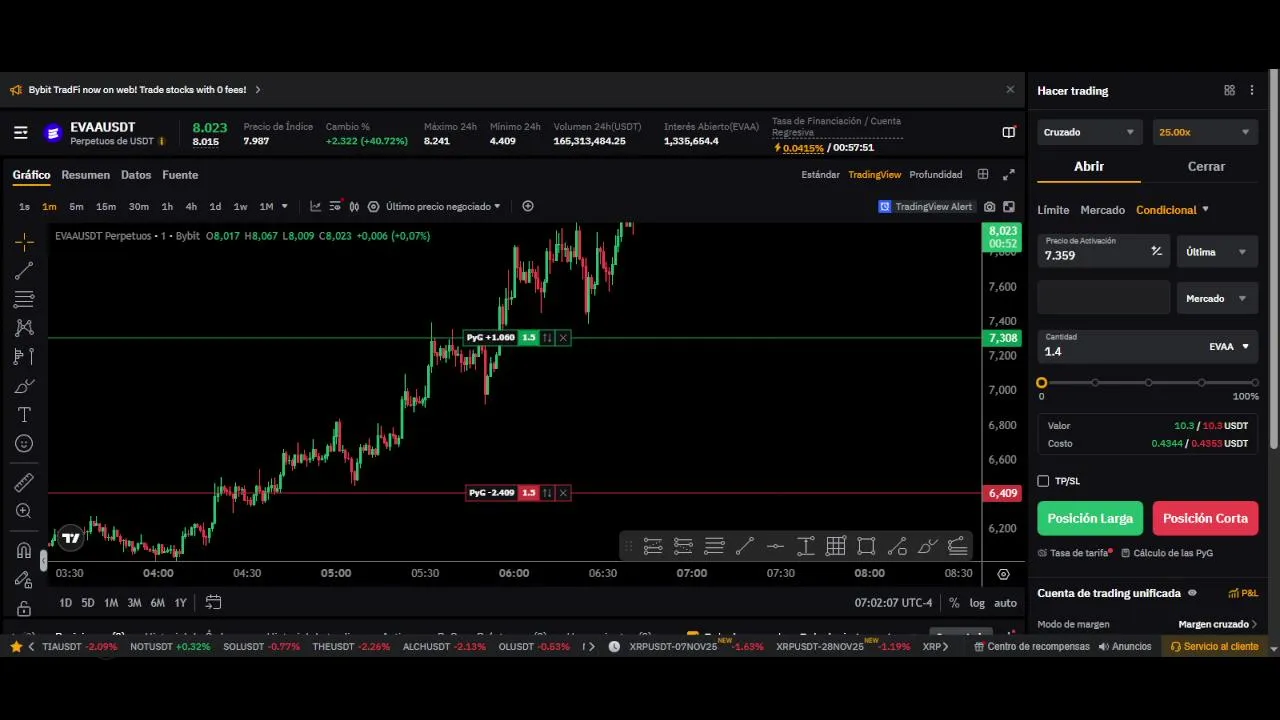Click the add circle plus icon in chart toolbar
The height and width of the screenshot is (720, 1280).
(528, 206)
